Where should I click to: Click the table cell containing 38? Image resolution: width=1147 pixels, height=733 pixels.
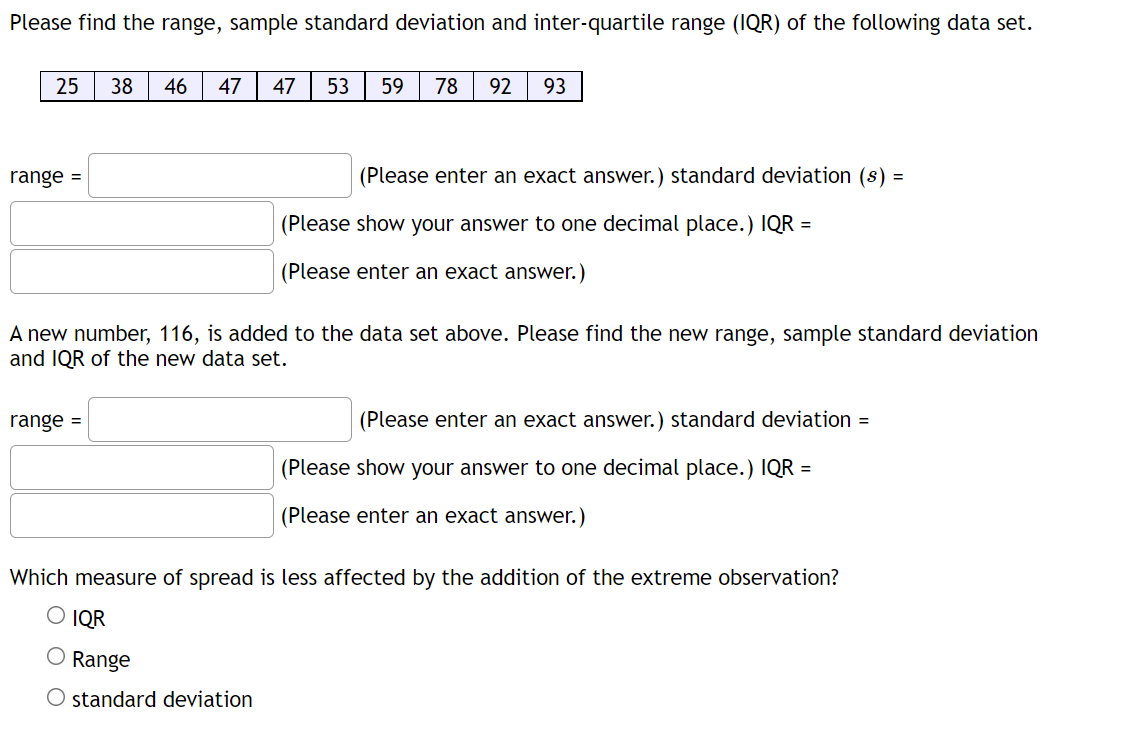coord(121,86)
